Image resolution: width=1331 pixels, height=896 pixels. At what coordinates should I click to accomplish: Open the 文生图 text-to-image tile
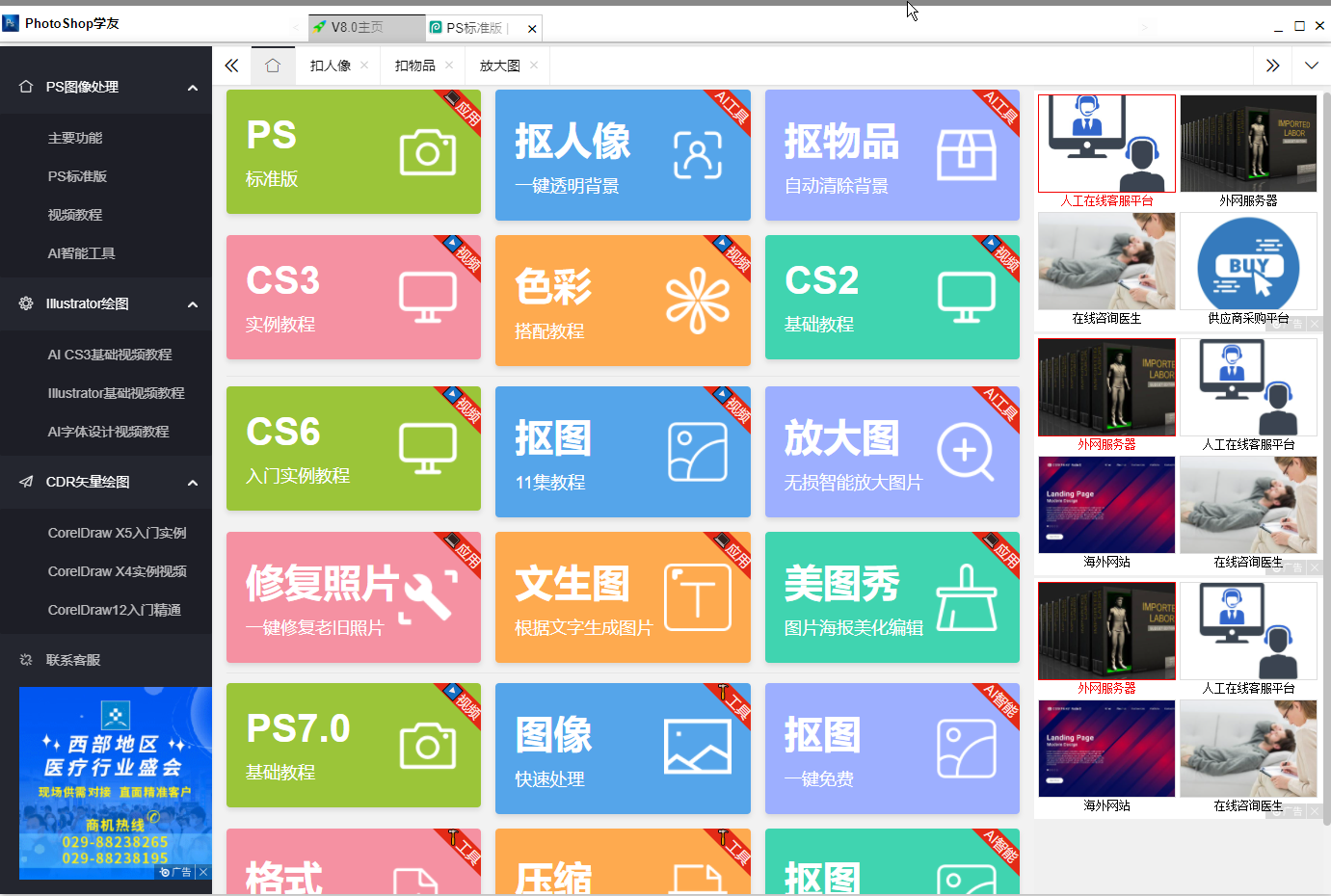tap(623, 597)
